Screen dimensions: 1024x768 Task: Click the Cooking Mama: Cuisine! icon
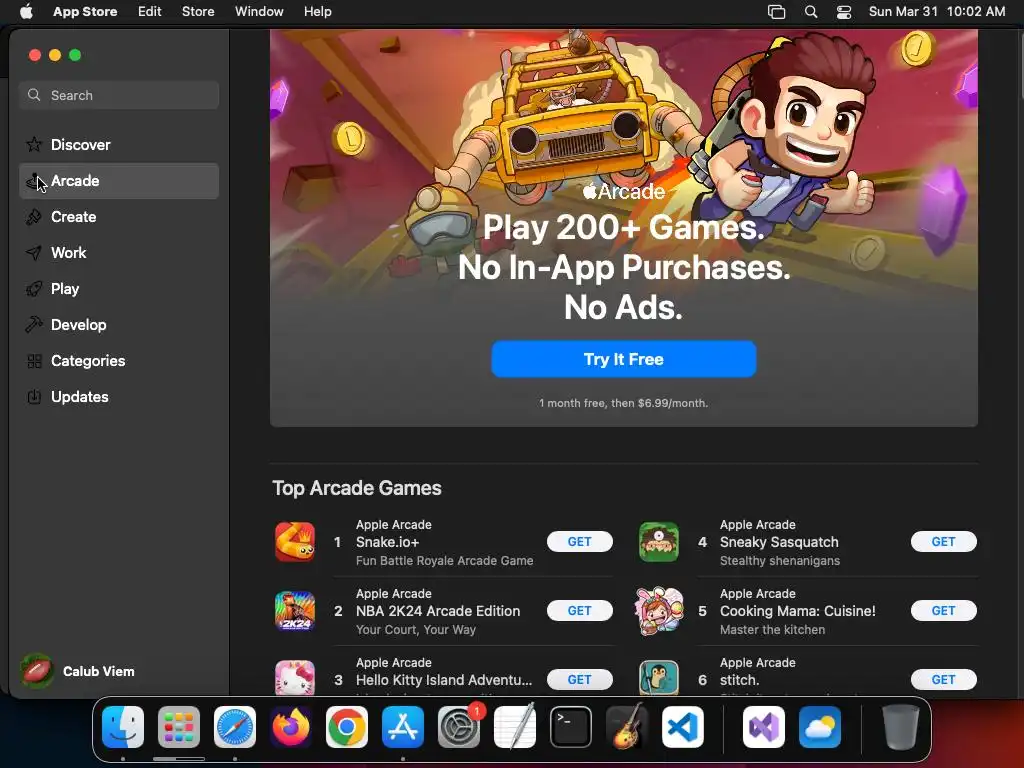[x=659, y=611]
